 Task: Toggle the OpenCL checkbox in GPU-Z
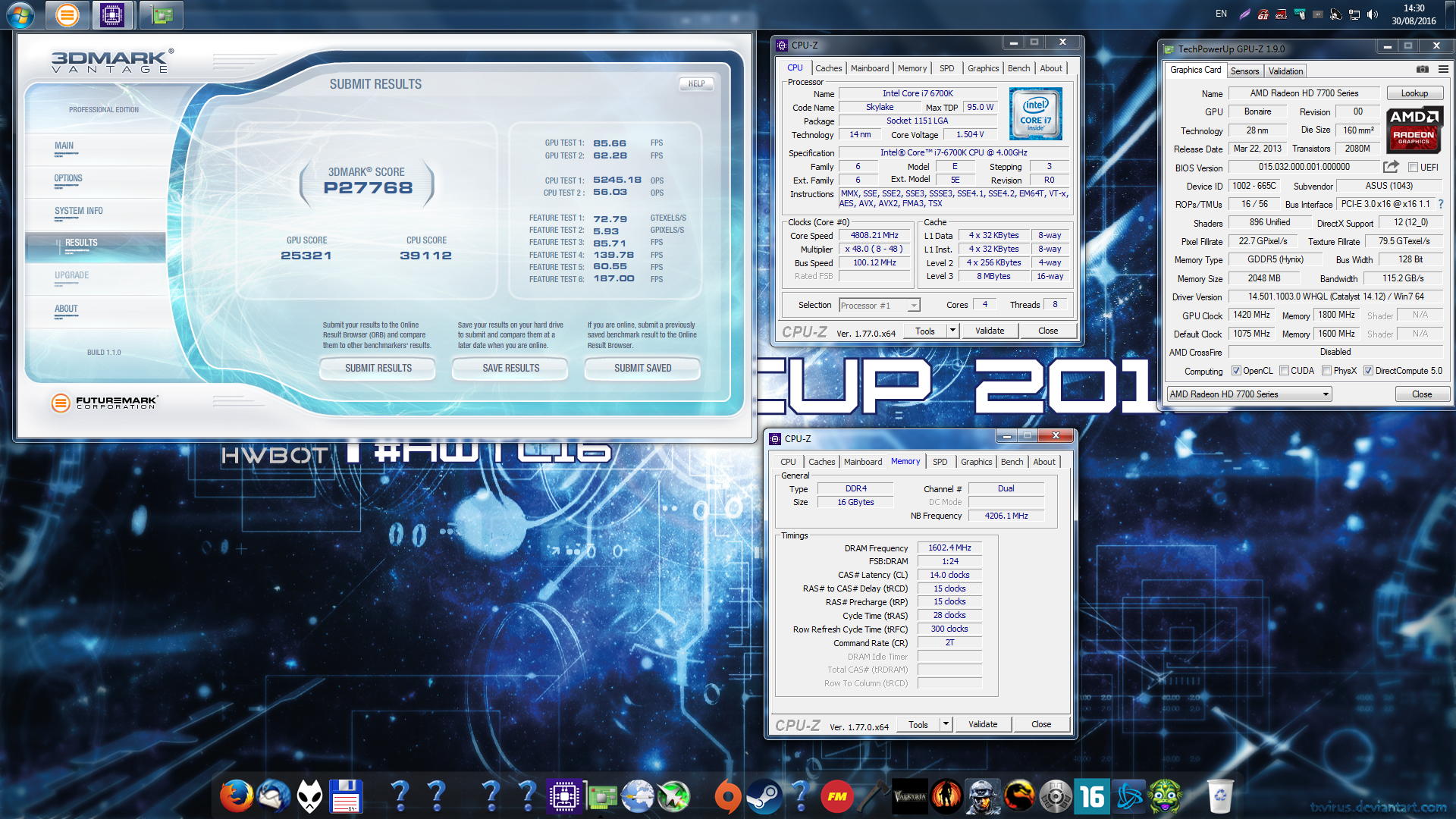[x=1236, y=371]
